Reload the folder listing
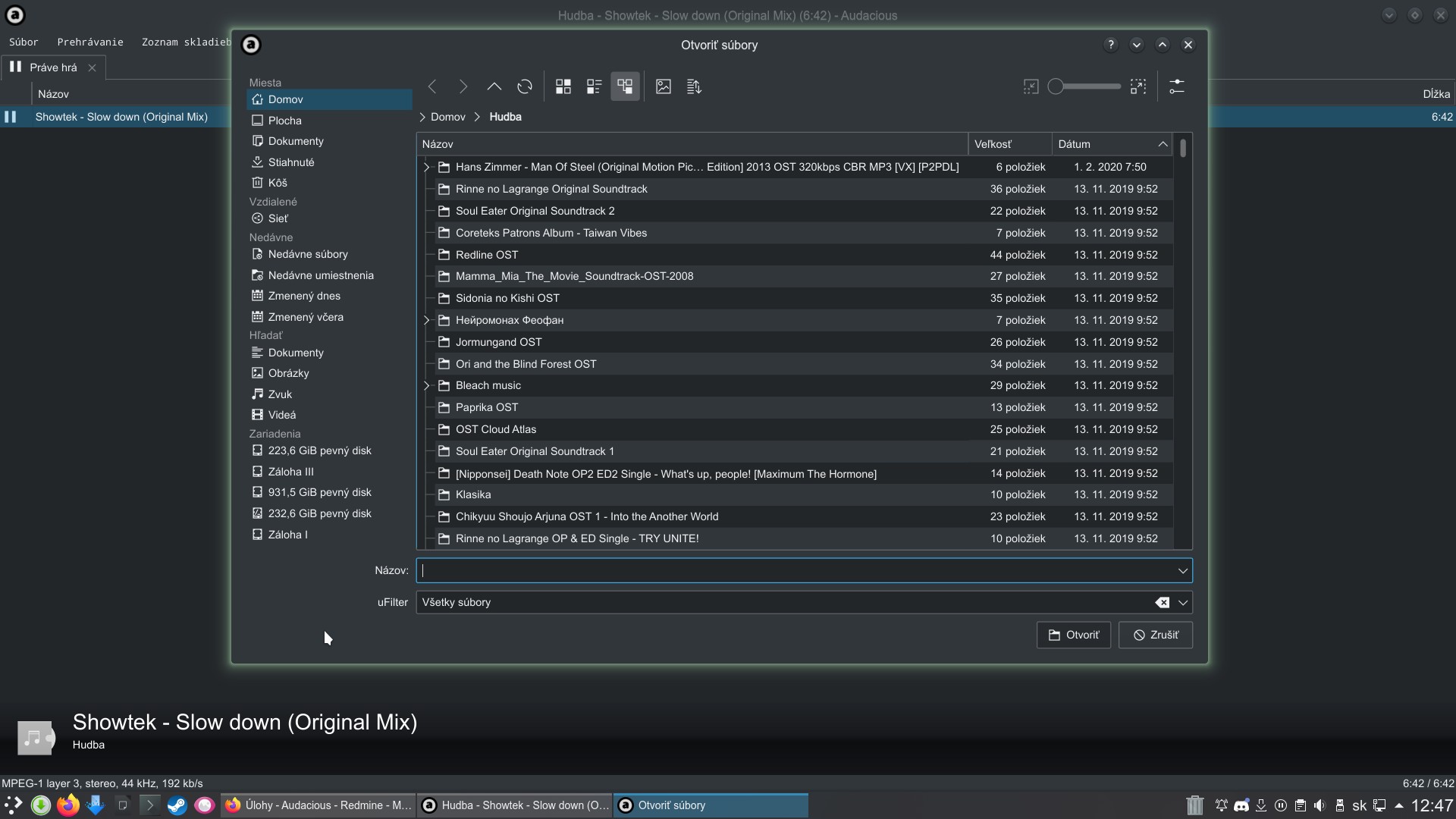The height and width of the screenshot is (819, 1456). click(525, 86)
